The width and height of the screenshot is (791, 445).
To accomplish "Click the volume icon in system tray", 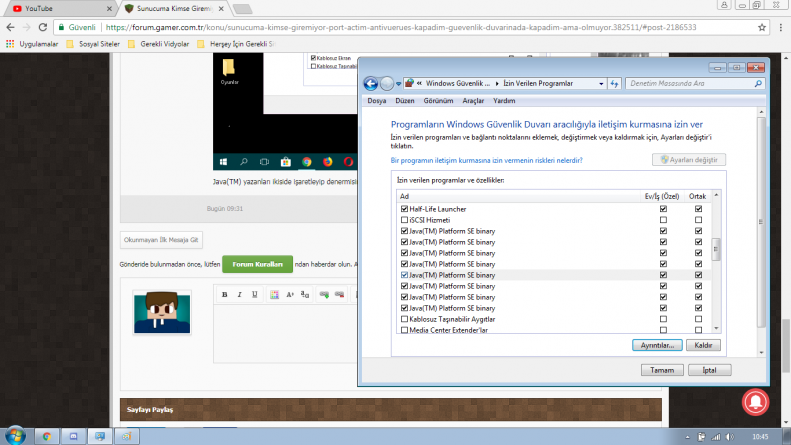I will coord(729,437).
